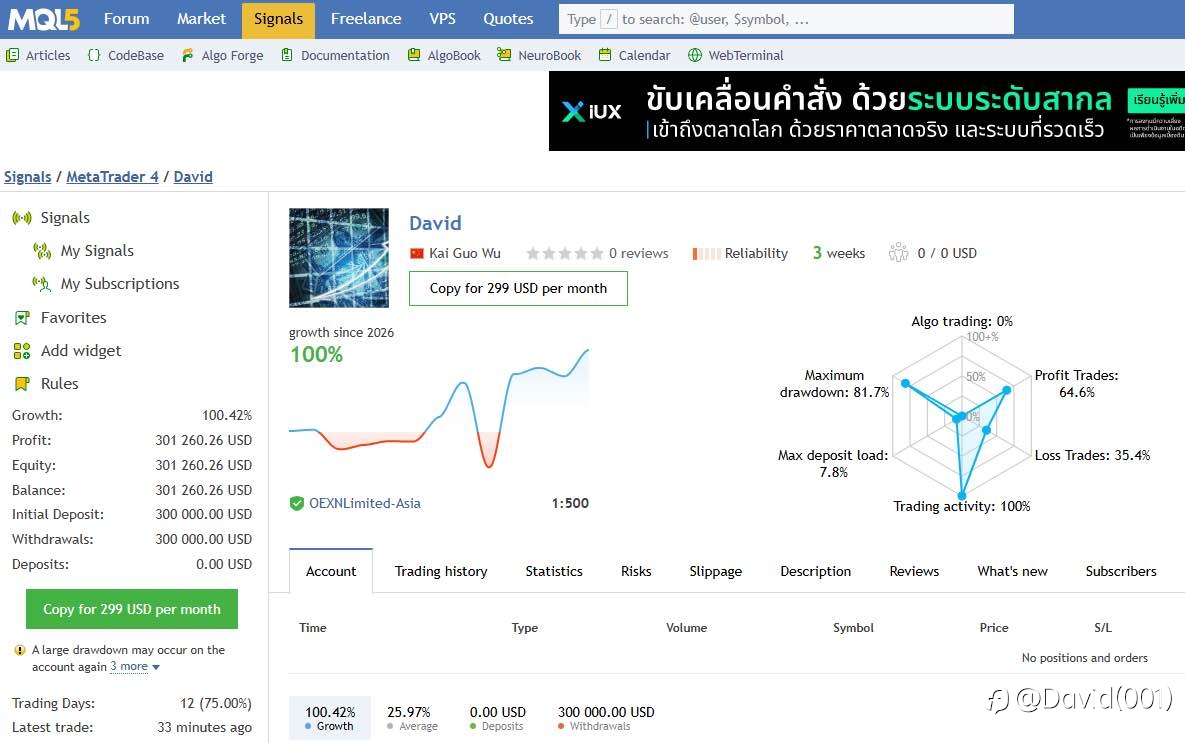Click the IUX advertisement banner
1185x743 pixels.
tap(866, 111)
